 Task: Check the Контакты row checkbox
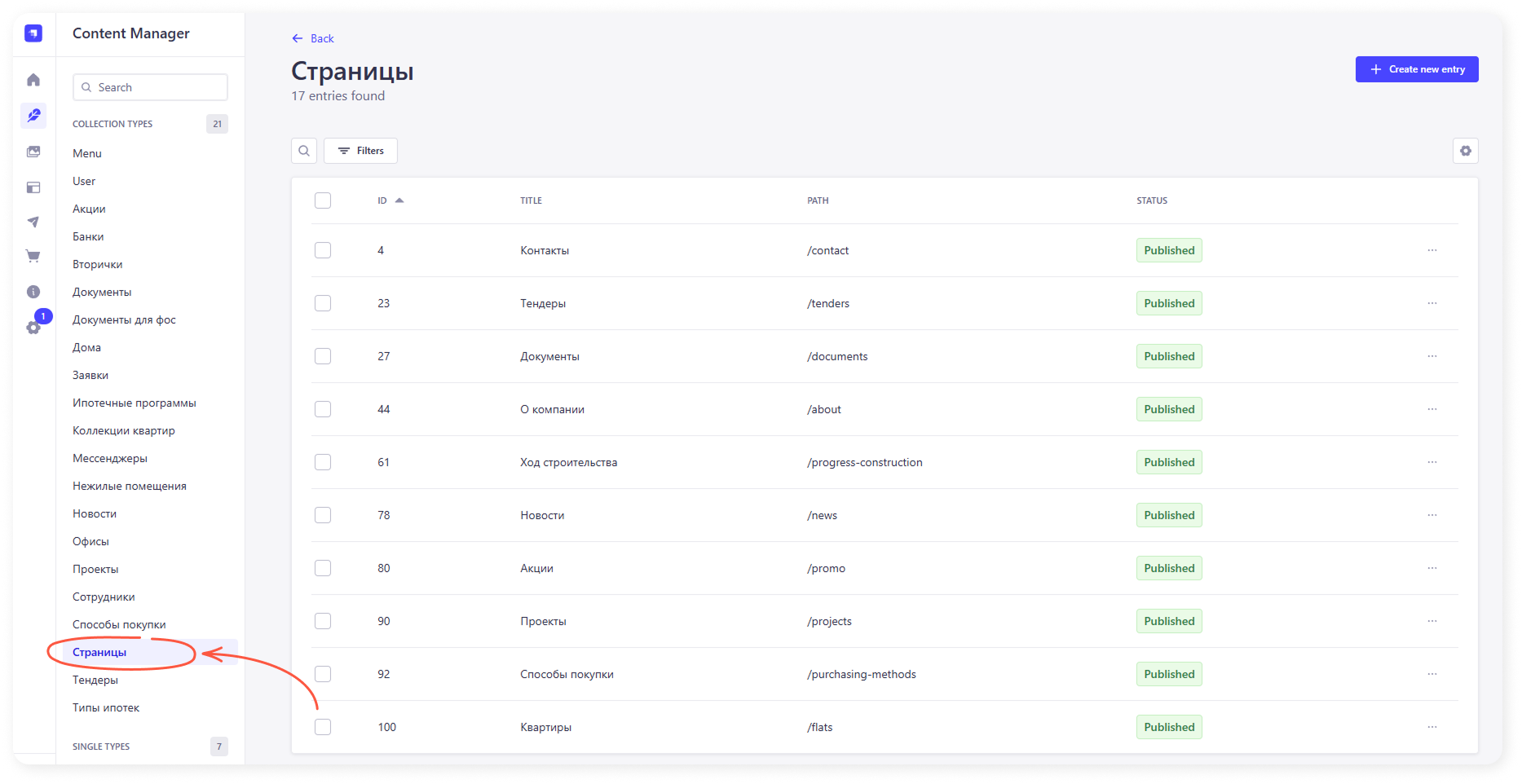pyautogui.click(x=323, y=250)
